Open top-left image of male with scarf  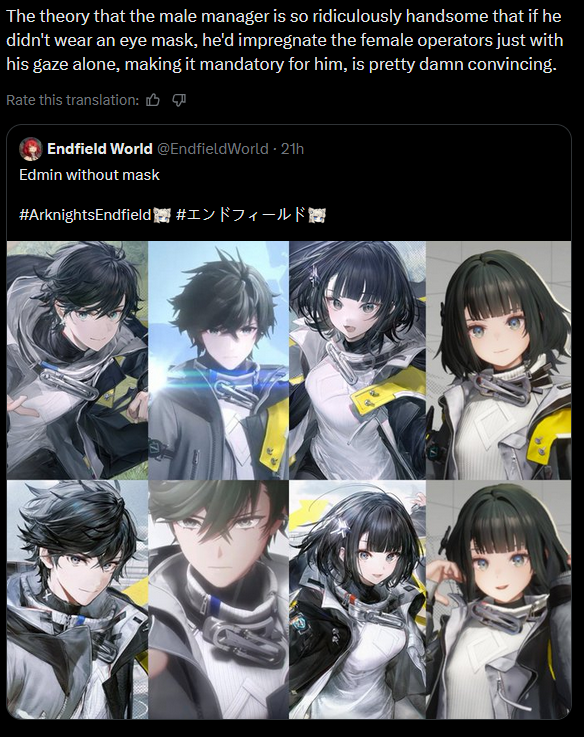point(77,360)
